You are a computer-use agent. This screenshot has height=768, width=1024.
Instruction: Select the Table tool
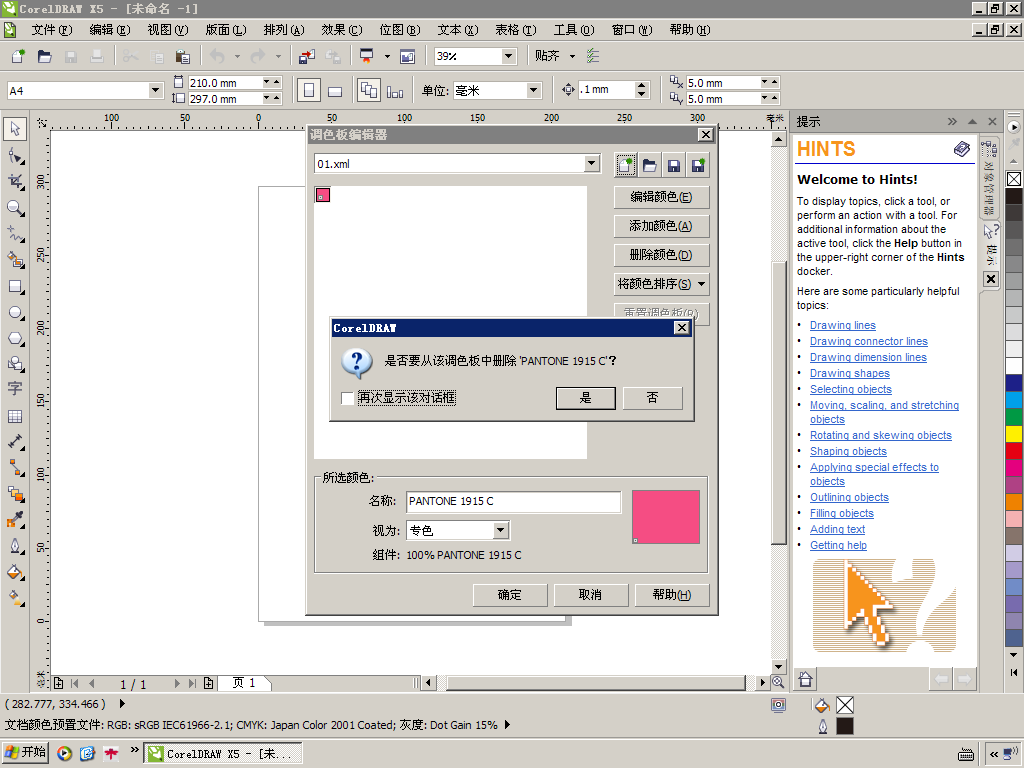15,417
